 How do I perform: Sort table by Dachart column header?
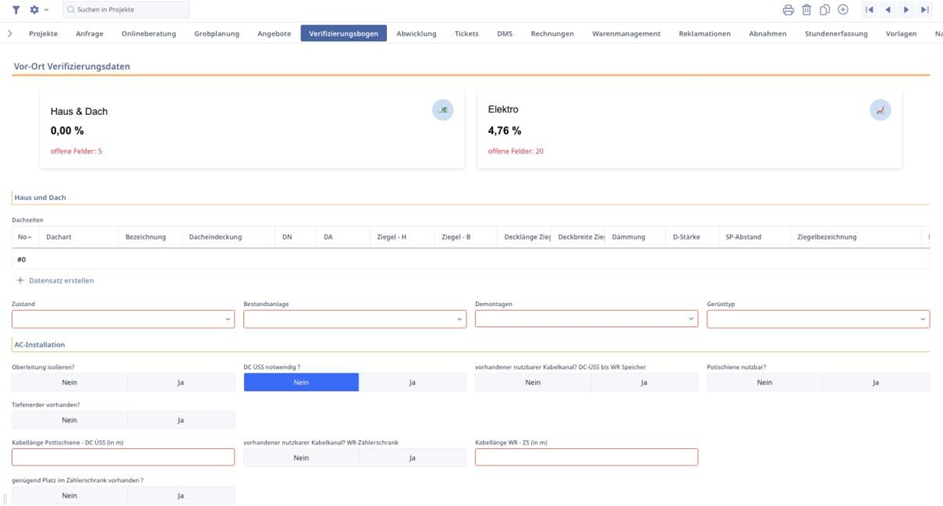[x=59, y=237]
